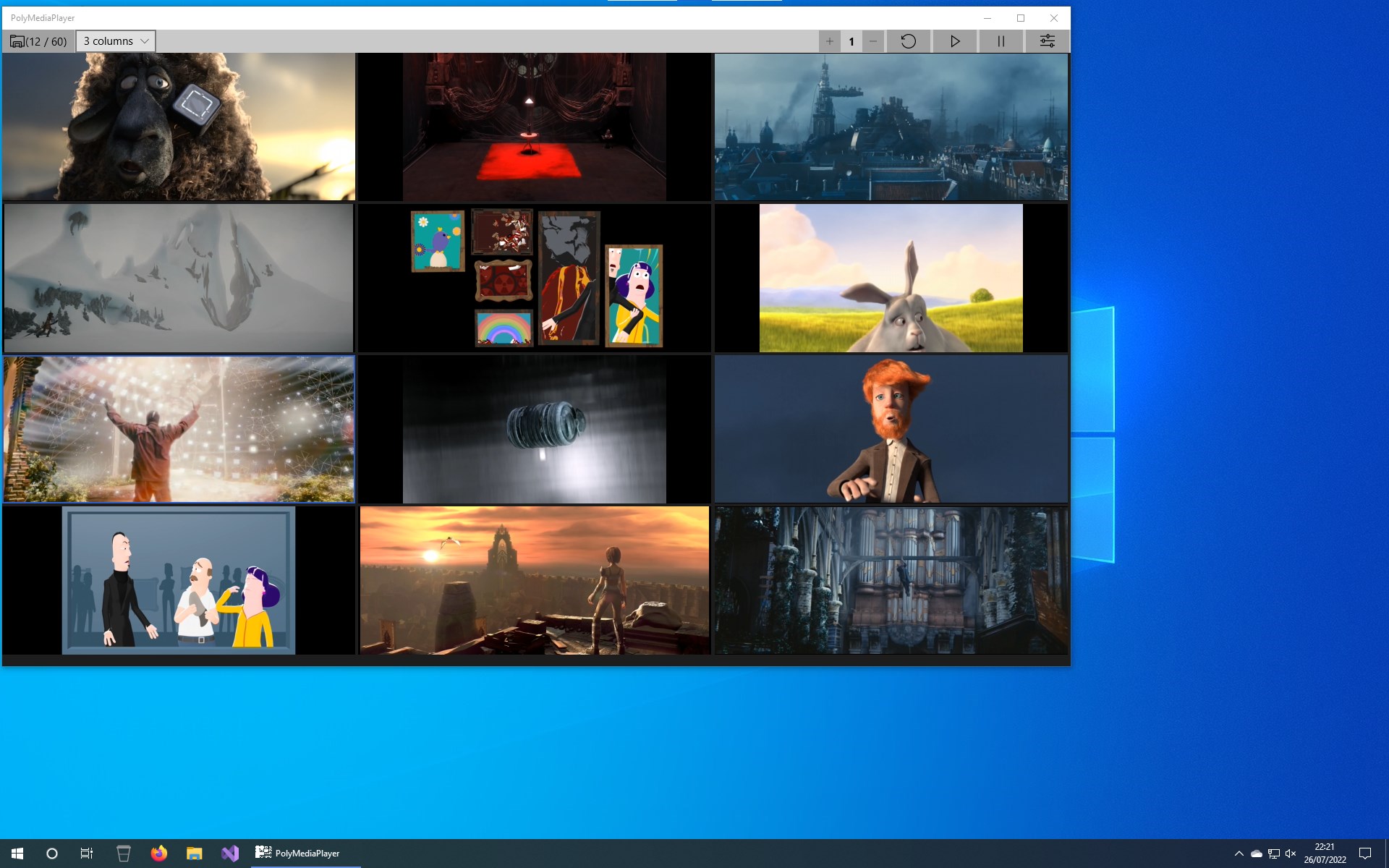Select the red carpet stage video

535,127
